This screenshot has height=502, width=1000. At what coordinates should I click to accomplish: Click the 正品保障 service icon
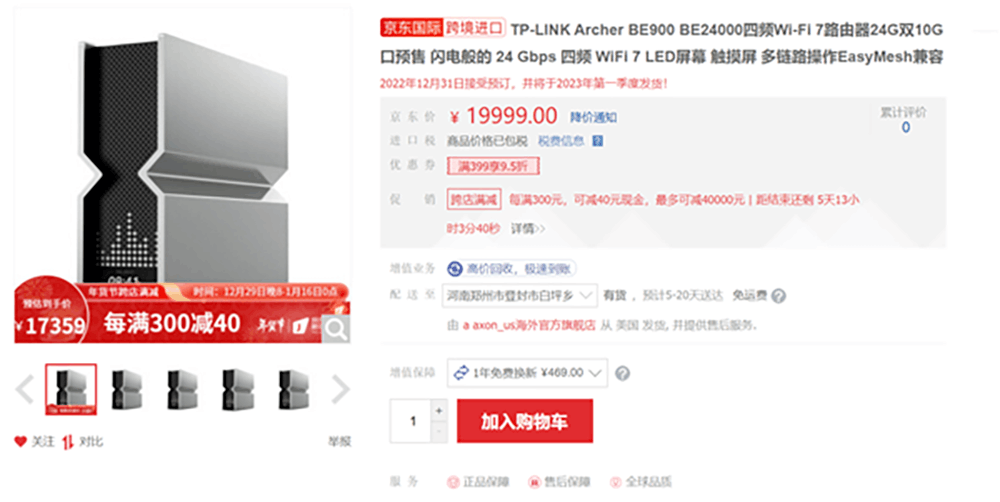click(453, 482)
